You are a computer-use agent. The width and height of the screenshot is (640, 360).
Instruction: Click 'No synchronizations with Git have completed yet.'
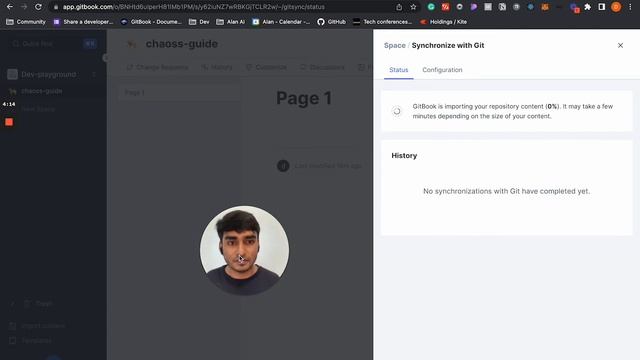point(507,191)
